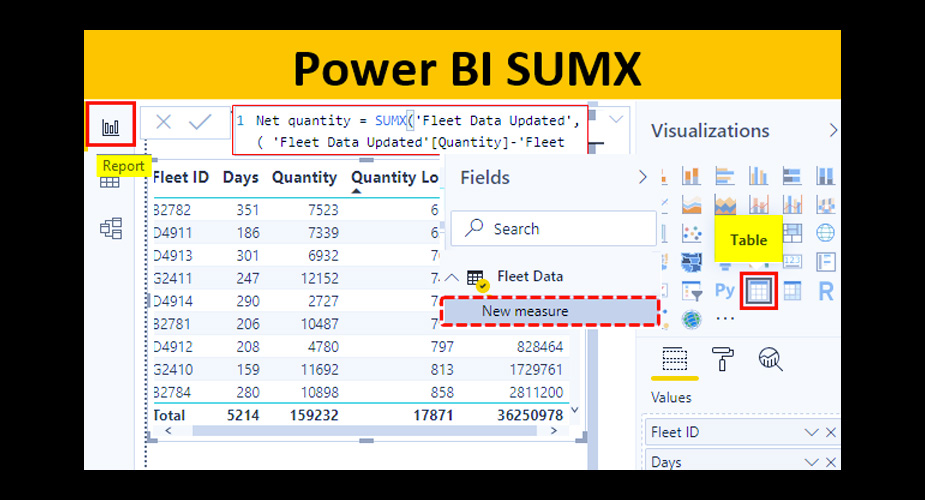Cancel the formula with the X icon
Screen dimensions: 925x500
tap(163, 122)
